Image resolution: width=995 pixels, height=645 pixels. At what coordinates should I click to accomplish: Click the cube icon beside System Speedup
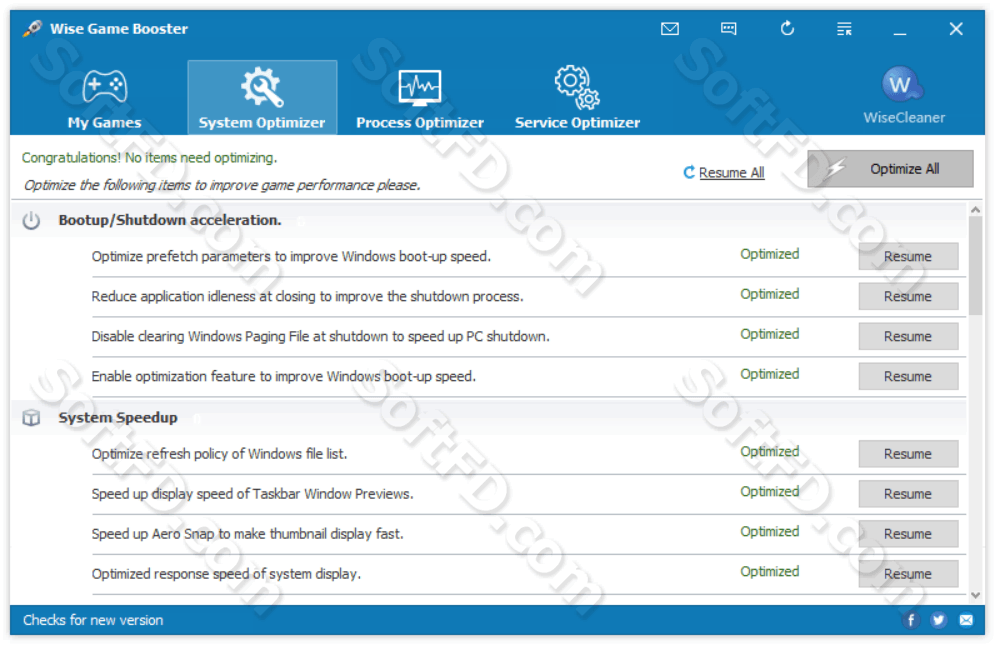31,418
